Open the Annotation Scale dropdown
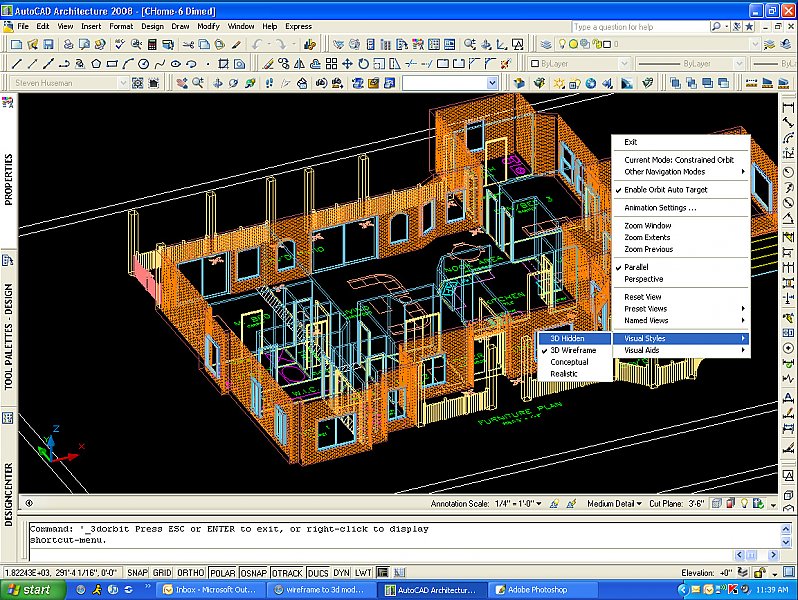 tap(518, 503)
